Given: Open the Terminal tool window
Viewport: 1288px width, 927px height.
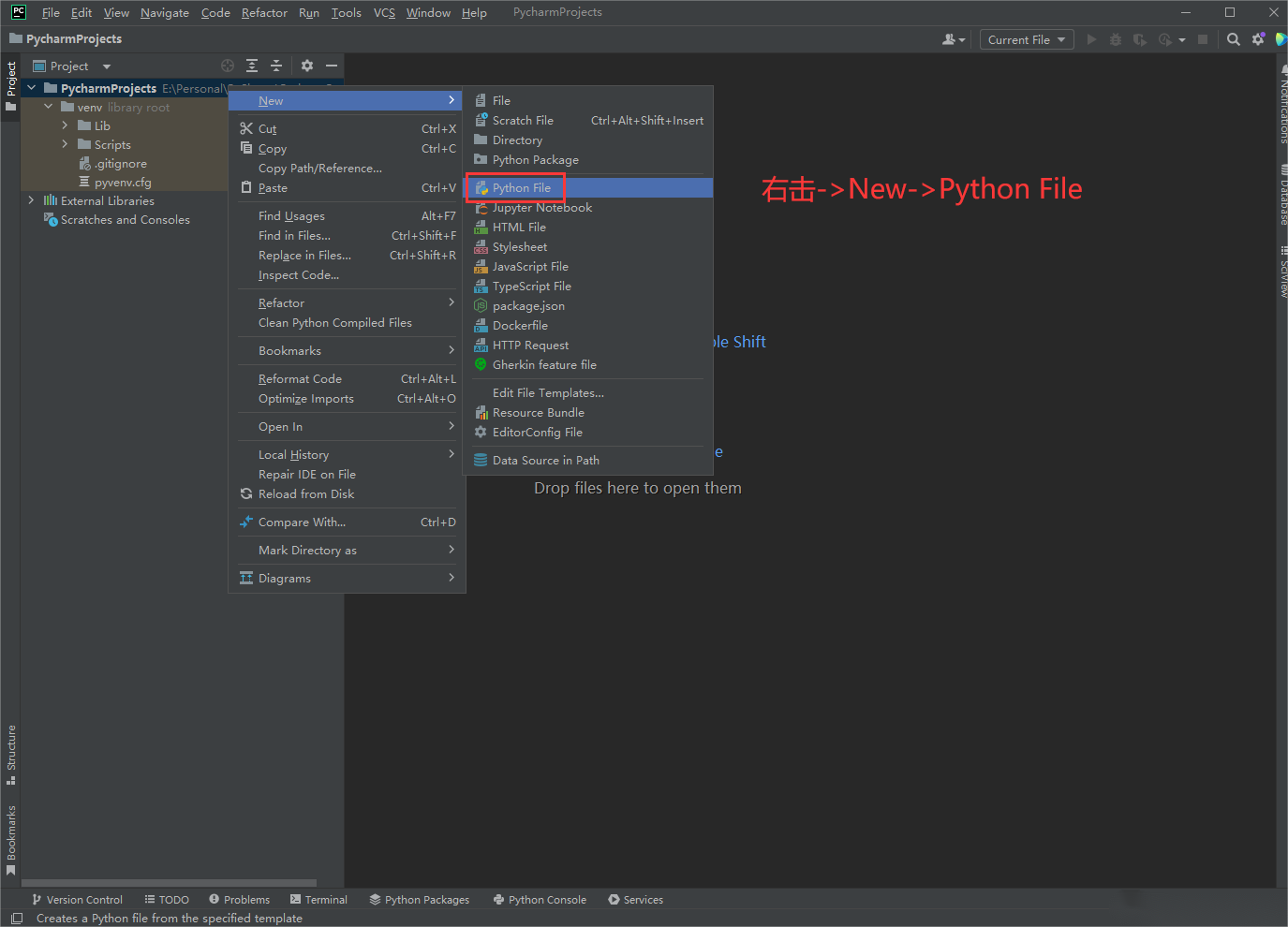Looking at the screenshot, I should click(318, 900).
